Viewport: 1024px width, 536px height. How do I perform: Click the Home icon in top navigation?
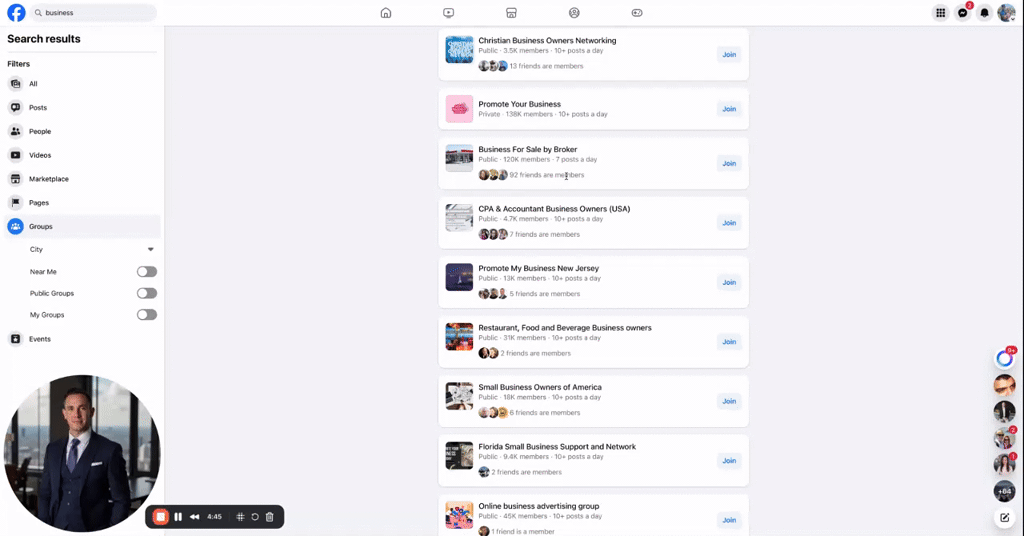(386, 12)
